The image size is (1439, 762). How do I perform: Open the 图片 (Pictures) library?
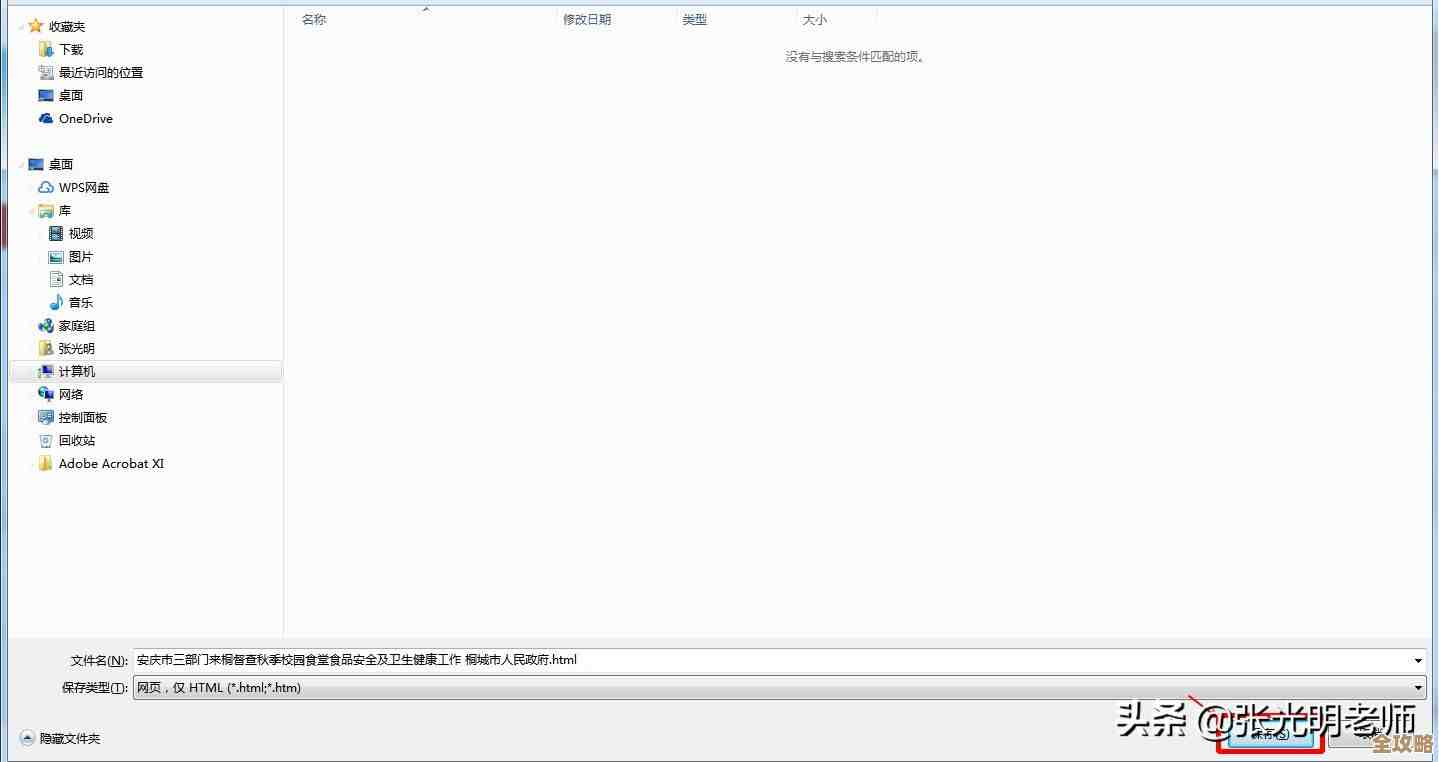coord(80,256)
